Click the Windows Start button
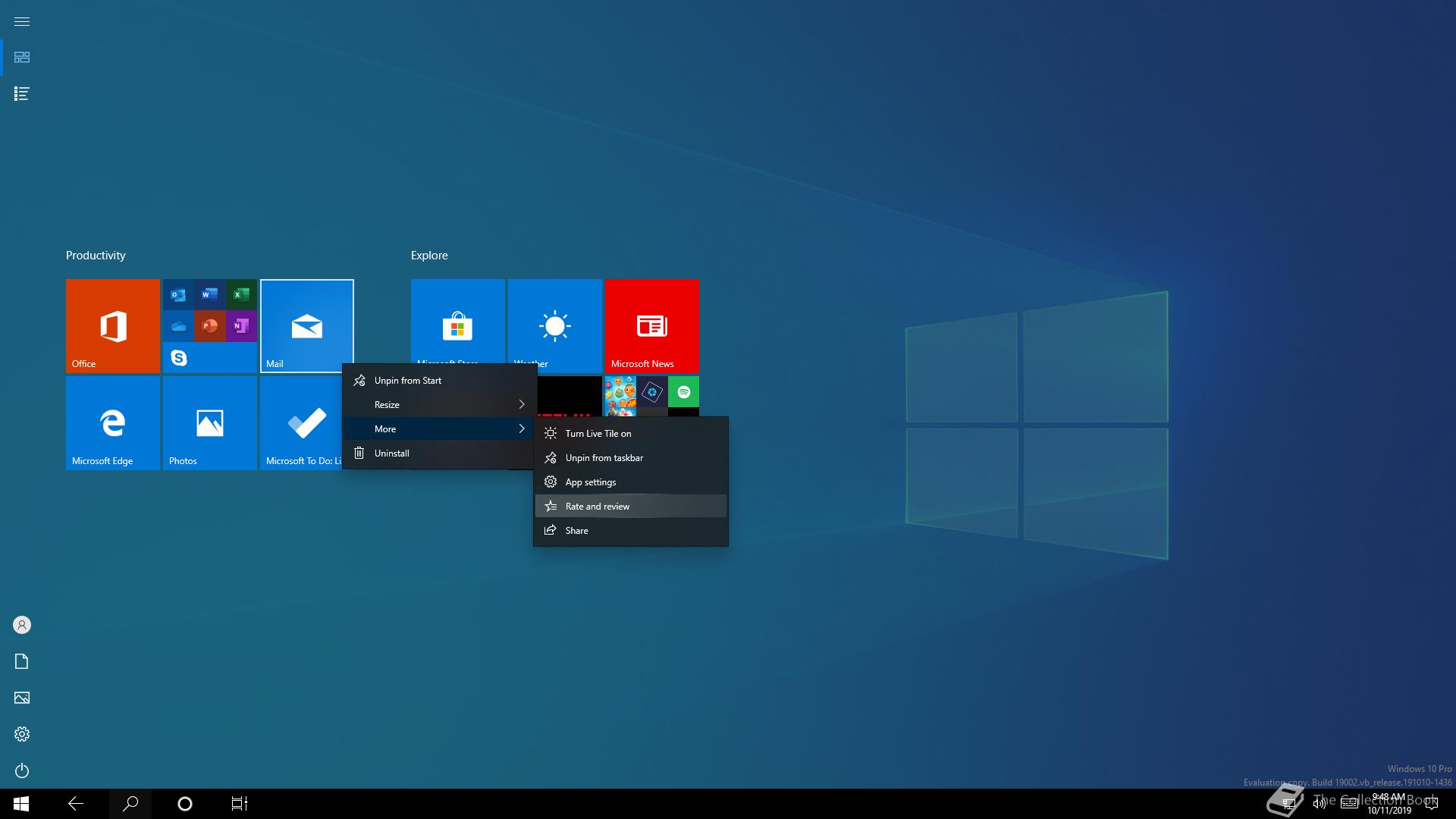The image size is (1456, 819). (21, 804)
